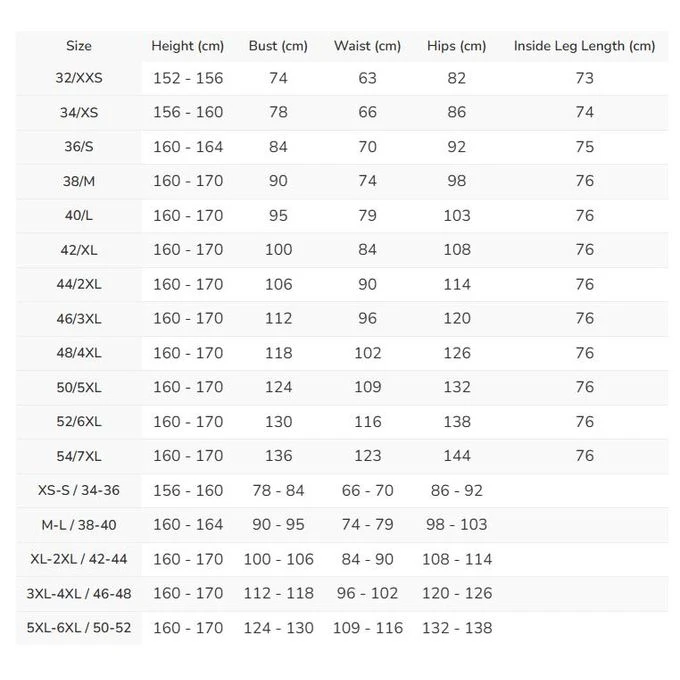Click the 5XL-6XL / 50-52 row label

(x=79, y=628)
